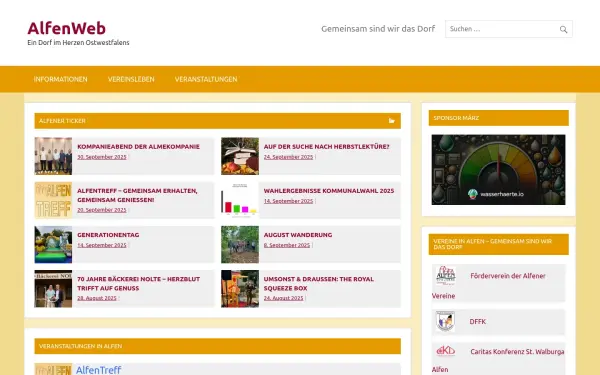Click the Gemeinsam sind wir das Dorf slogan
Viewport: 600px width, 375px height.
378,29
